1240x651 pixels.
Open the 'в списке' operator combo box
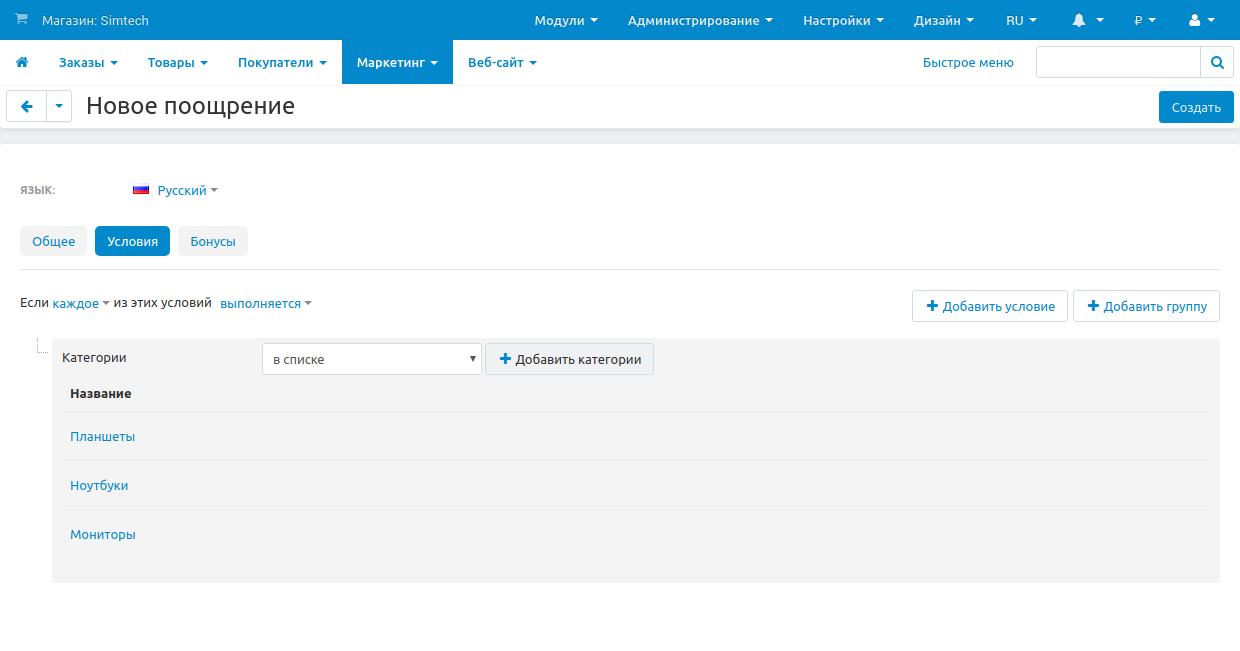click(372, 359)
